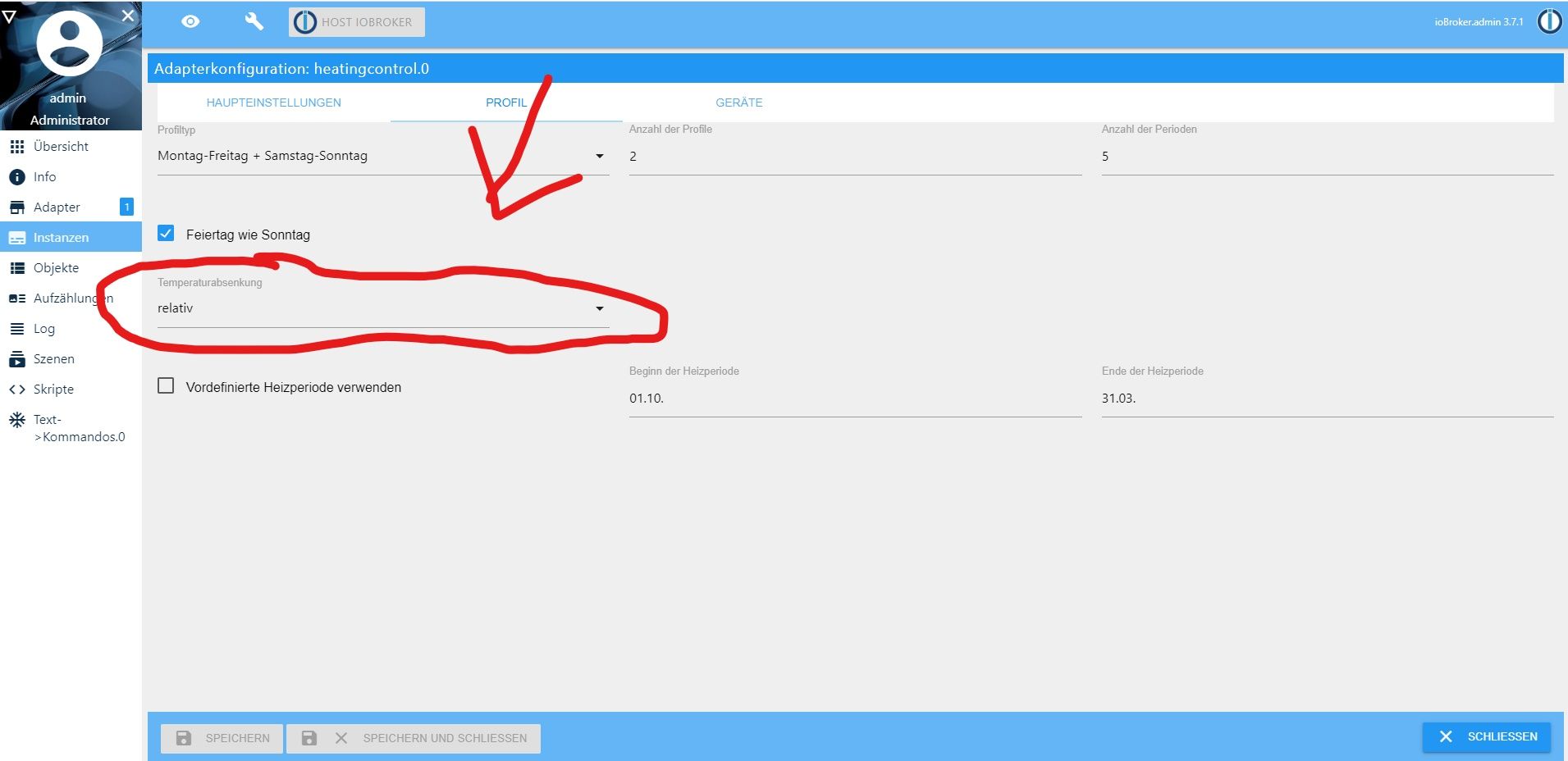Click the Anzahl der Perioden field

1326,157
